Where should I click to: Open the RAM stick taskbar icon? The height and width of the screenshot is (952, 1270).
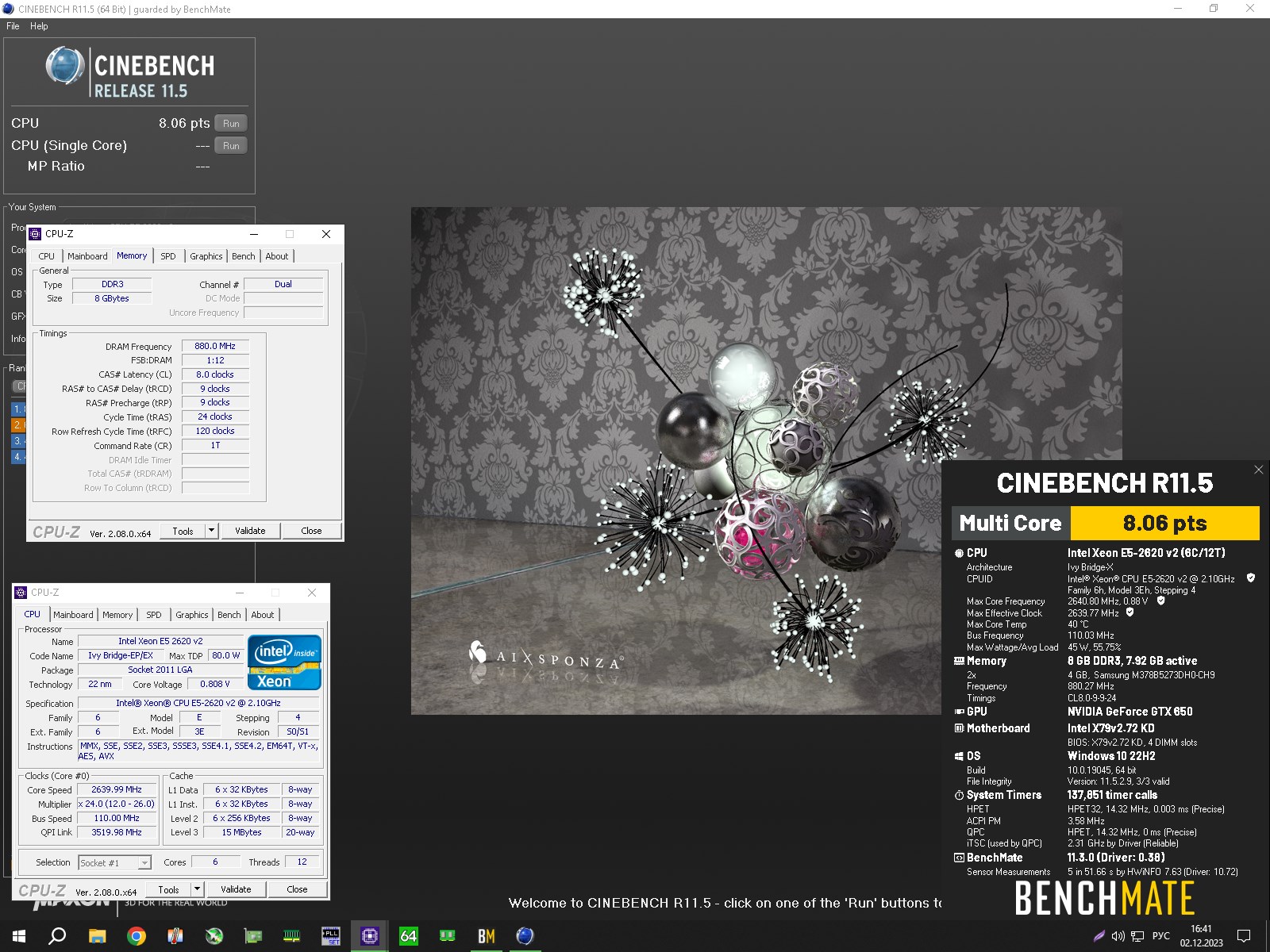tap(292, 936)
